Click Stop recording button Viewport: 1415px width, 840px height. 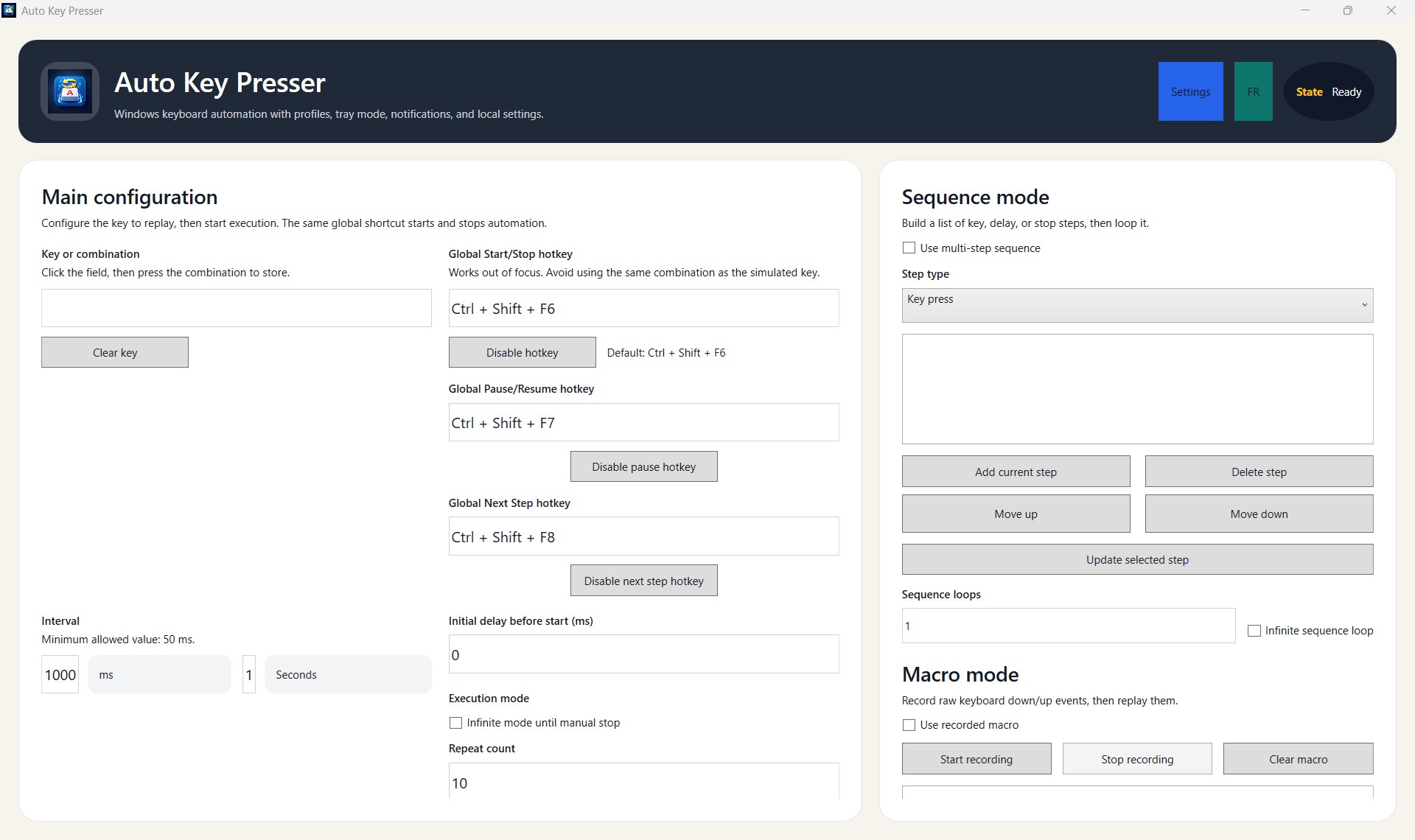(x=1137, y=759)
